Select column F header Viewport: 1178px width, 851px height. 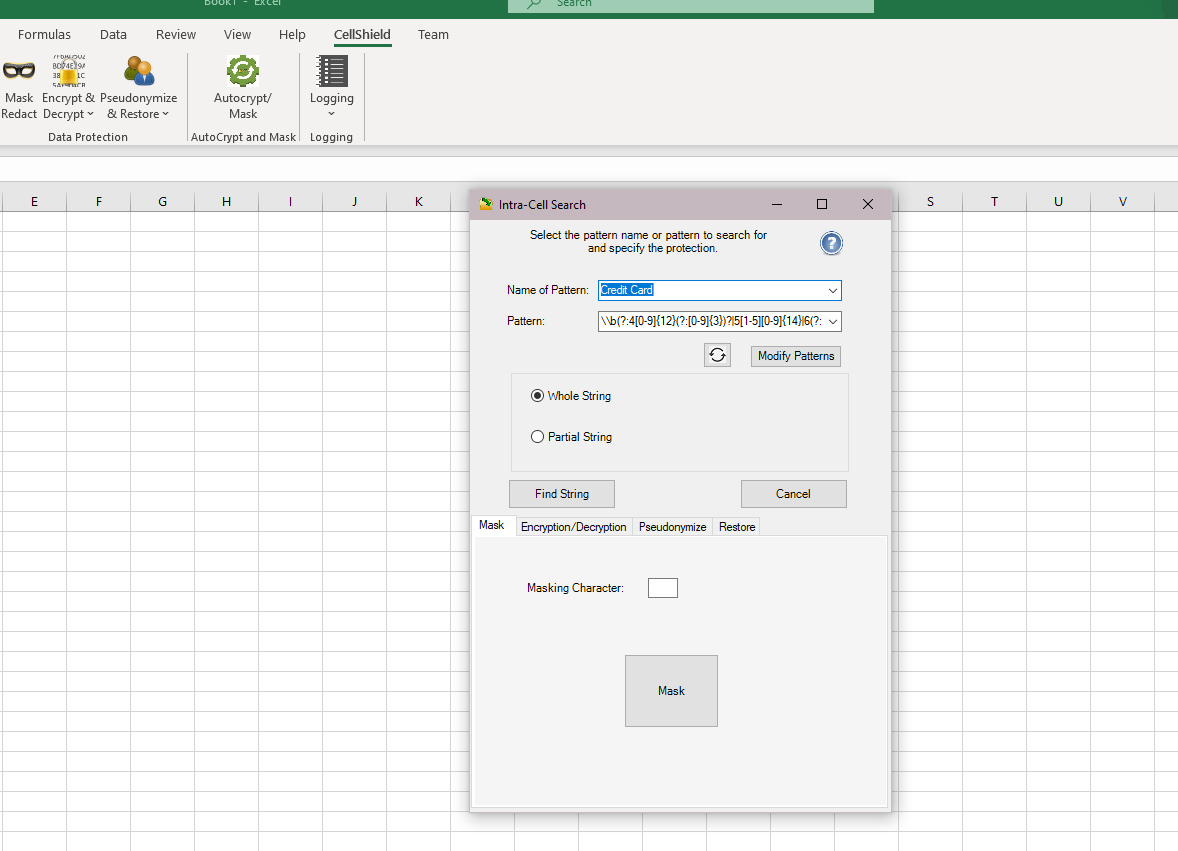pos(98,201)
